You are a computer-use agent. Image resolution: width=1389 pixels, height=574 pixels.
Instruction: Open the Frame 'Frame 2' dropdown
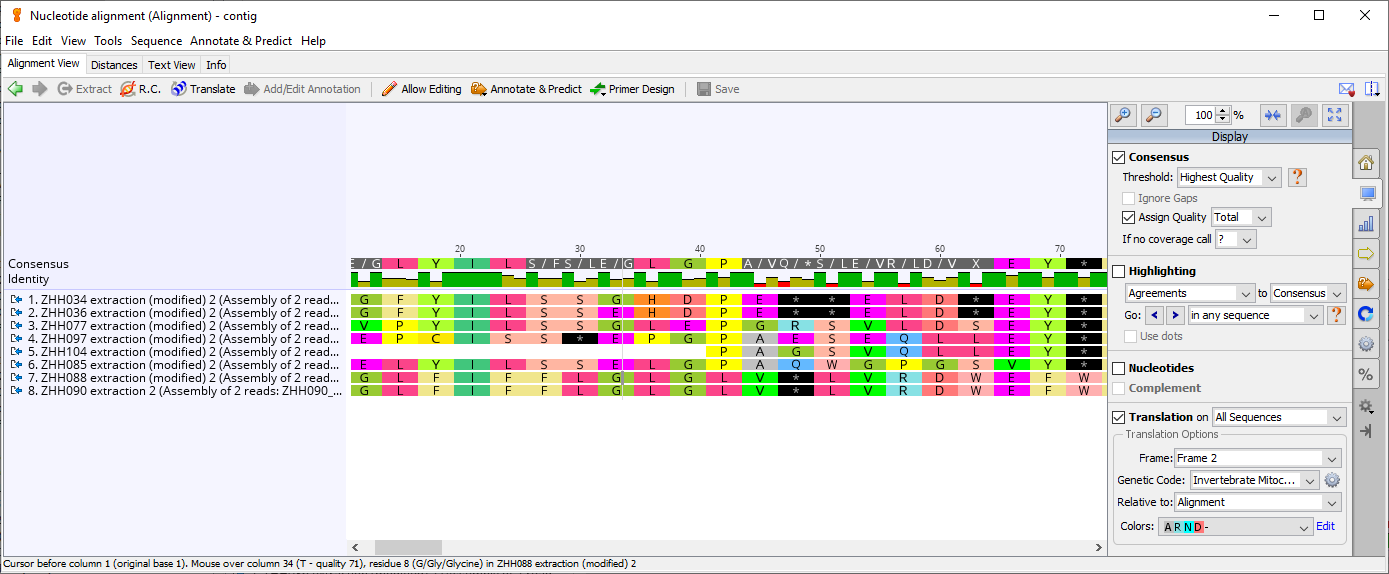[1257, 458]
